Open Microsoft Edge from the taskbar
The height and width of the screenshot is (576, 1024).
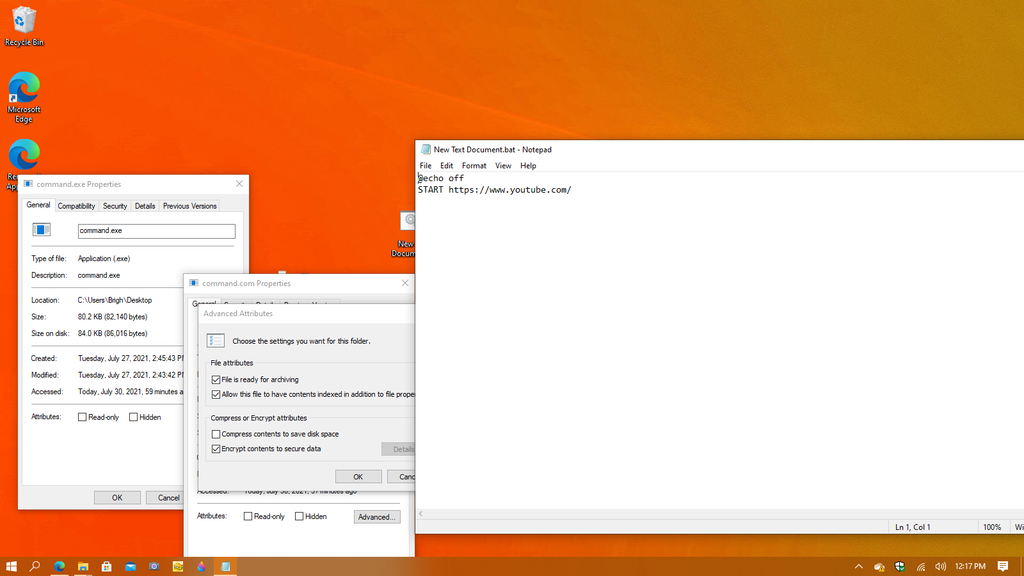pyautogui.click(x=59, y=566)
